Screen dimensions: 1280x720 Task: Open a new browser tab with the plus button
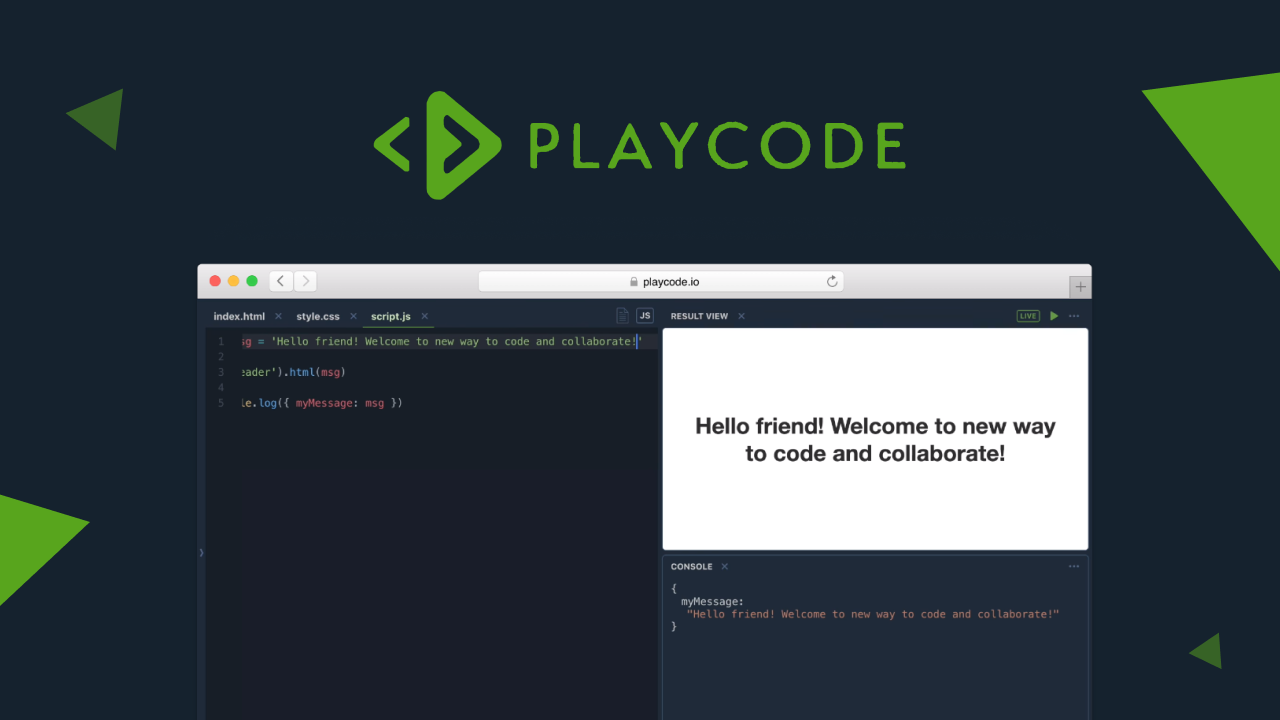click(x=1080, y=286)
